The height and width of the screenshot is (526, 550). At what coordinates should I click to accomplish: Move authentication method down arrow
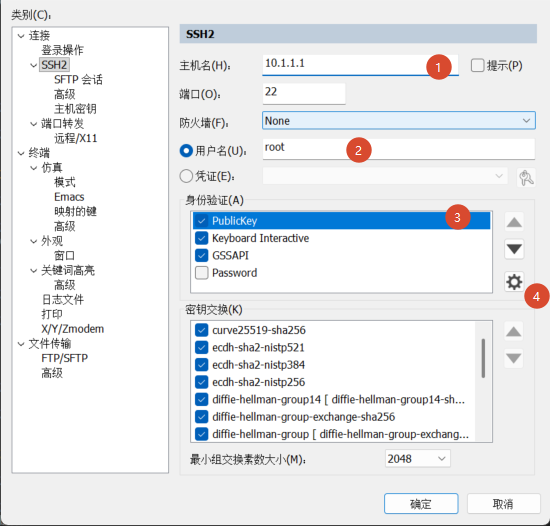click(x=514, y=249)
